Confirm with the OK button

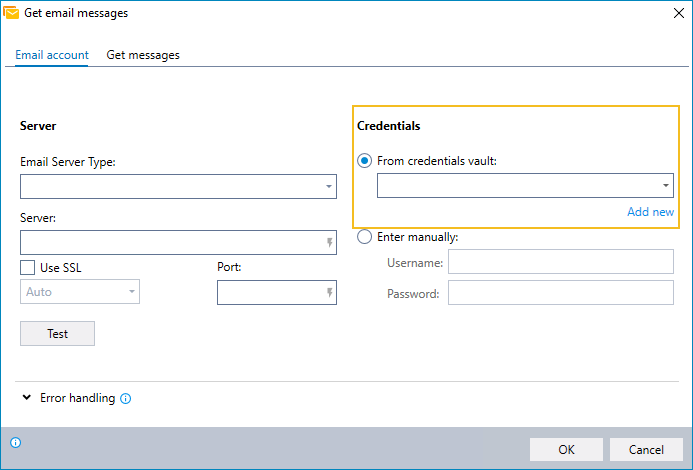coord(566,450)
